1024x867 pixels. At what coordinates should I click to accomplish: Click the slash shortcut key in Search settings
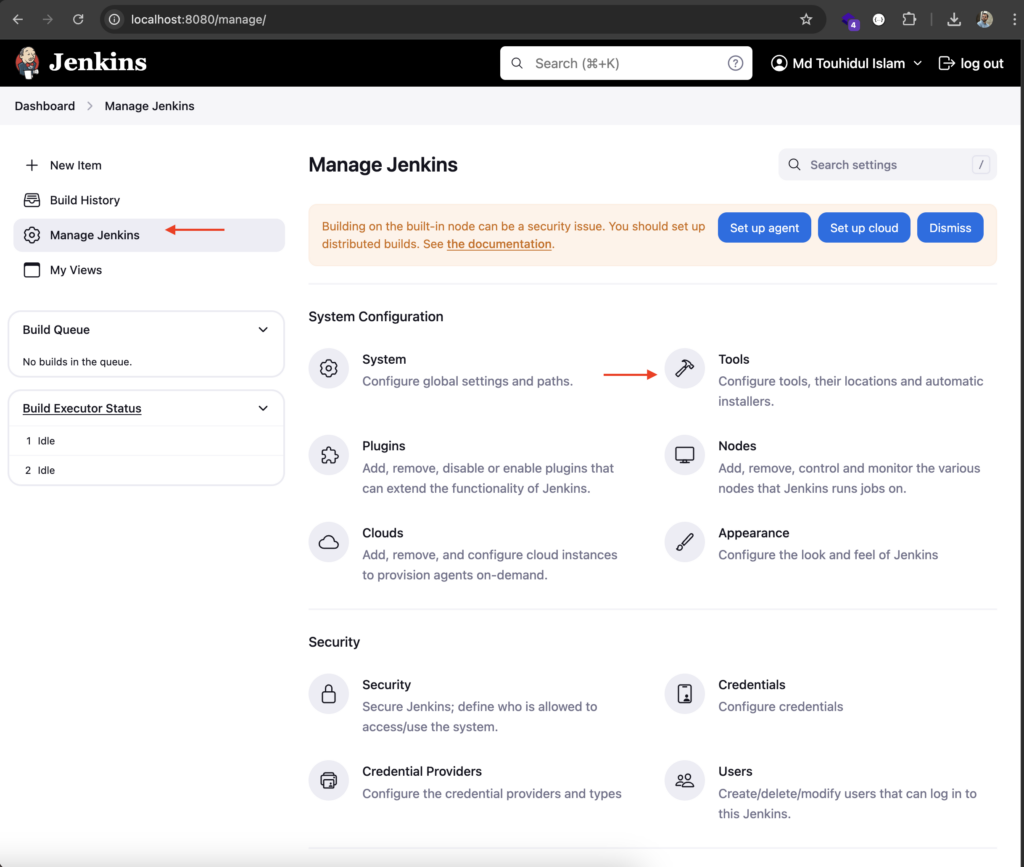tap(980, 165)
